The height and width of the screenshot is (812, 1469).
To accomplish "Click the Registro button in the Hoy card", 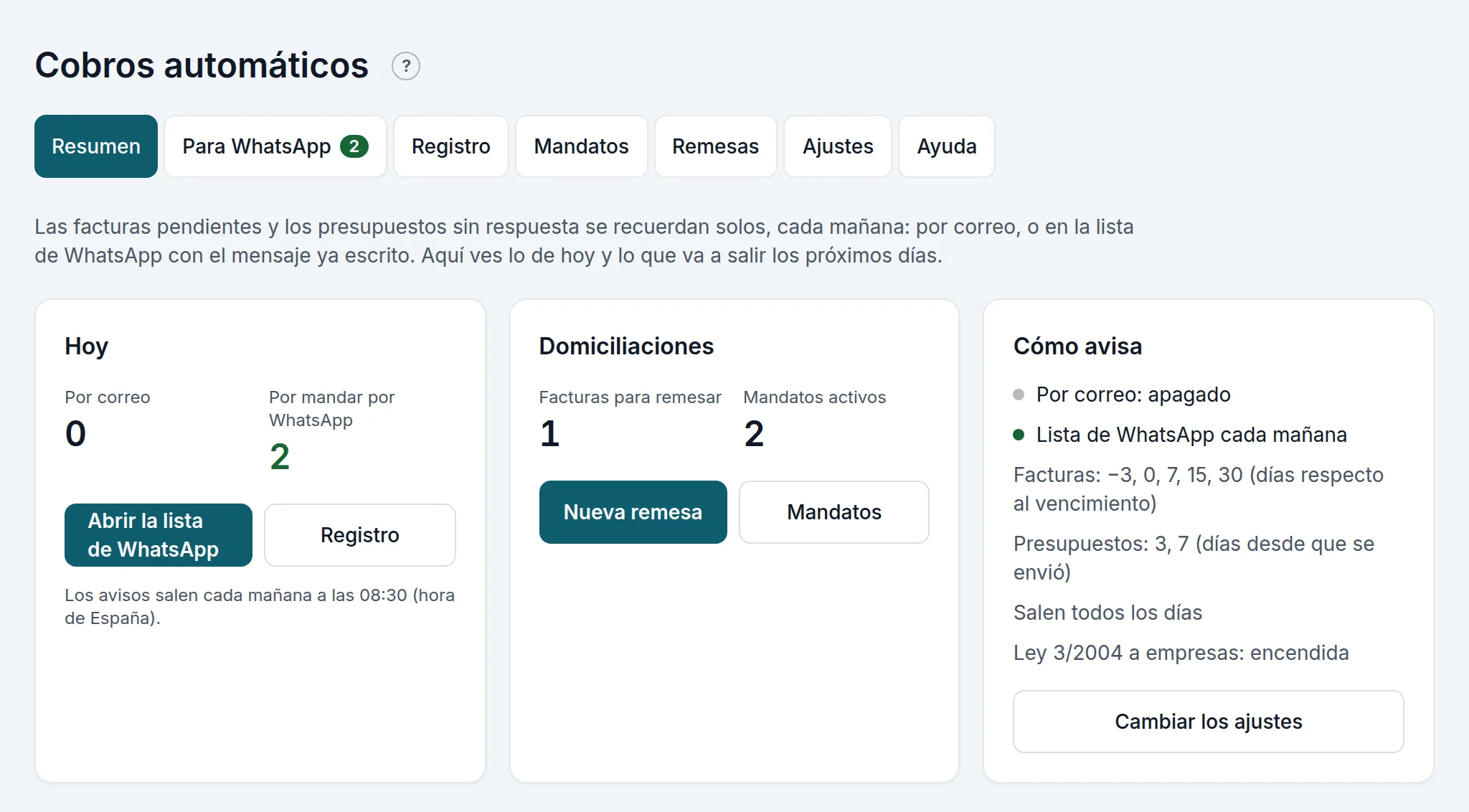I will pyautogui.click(x=360, y=535).
